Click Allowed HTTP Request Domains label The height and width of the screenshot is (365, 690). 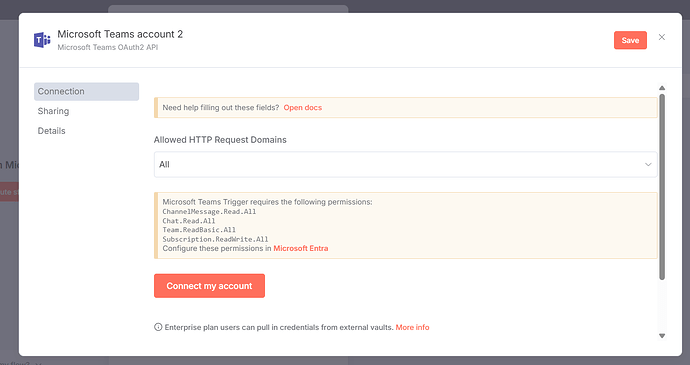tap(220, 140)
